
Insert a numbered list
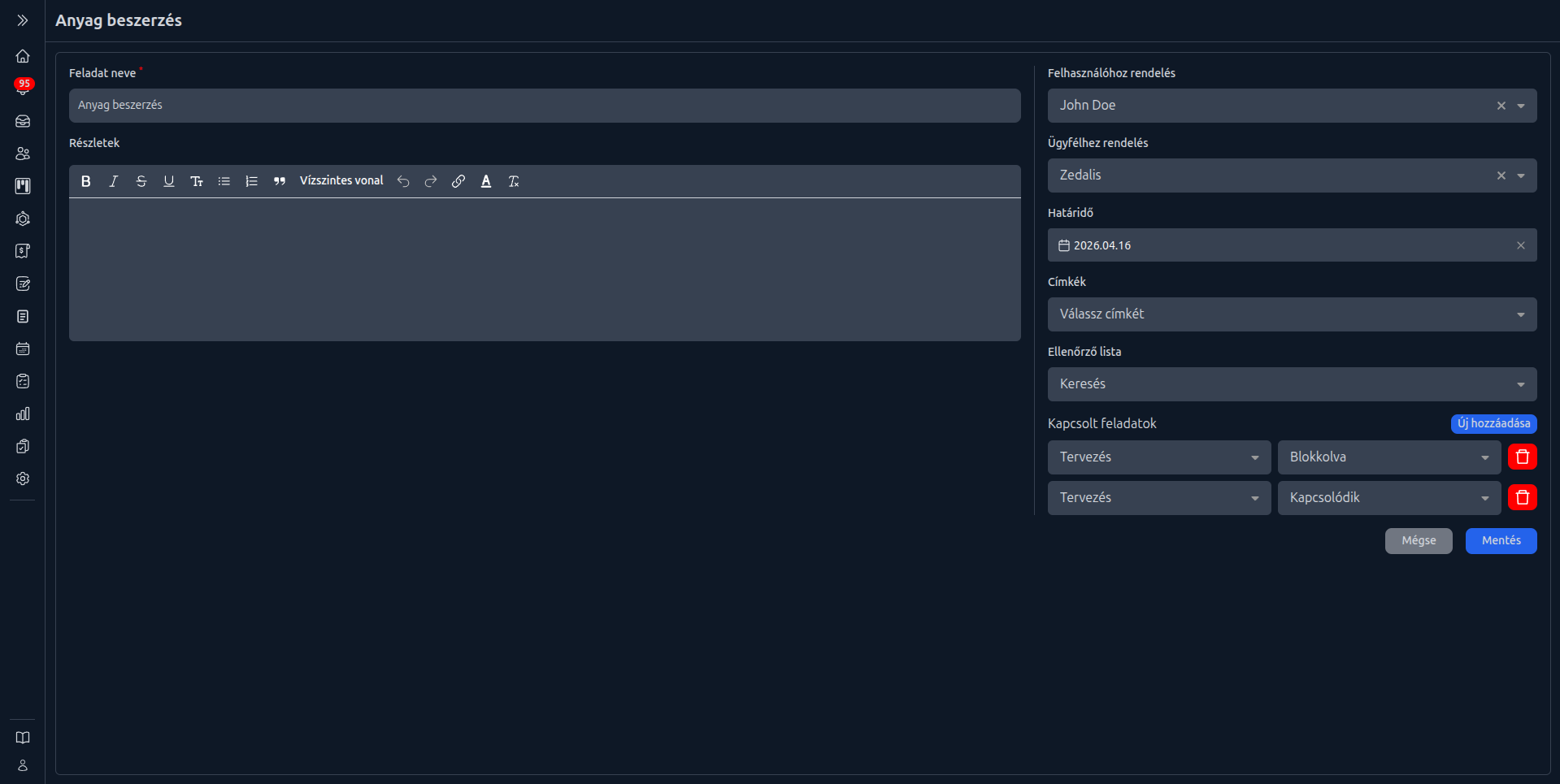(x=252, y=181)
